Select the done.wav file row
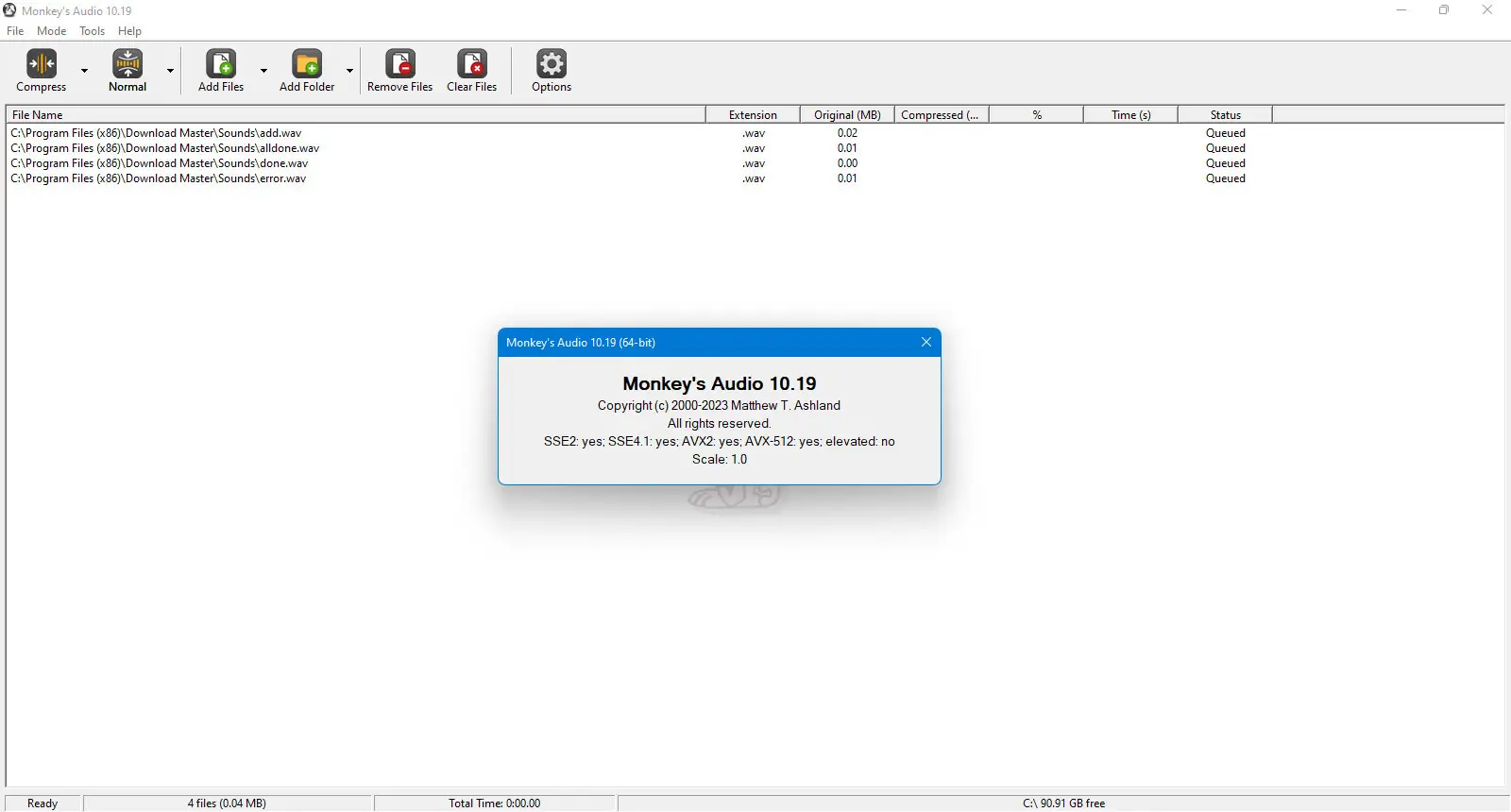The width and height of the screenshot is (1511, 812). pos(639,163)
